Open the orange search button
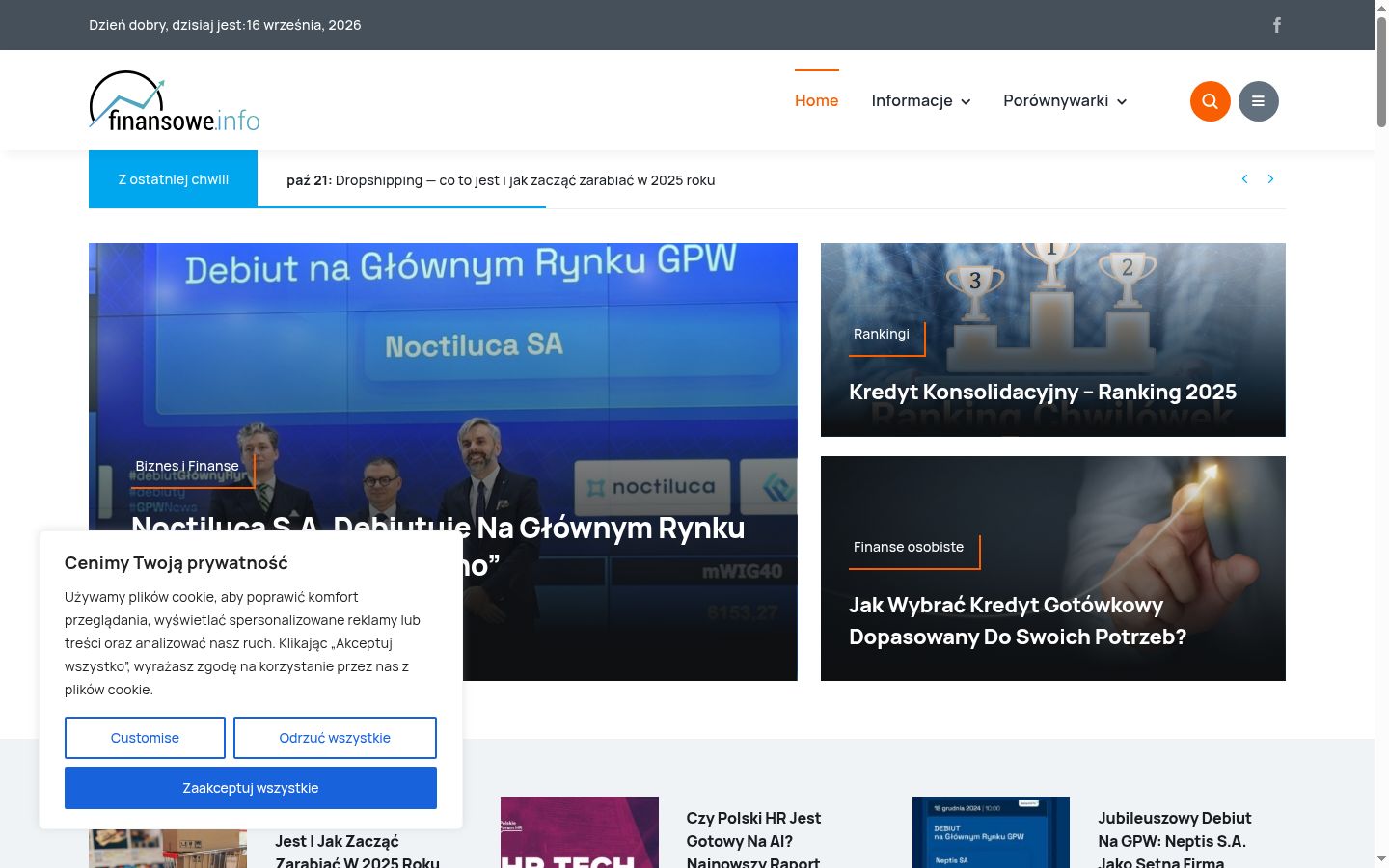 (x=1210, y=101)
